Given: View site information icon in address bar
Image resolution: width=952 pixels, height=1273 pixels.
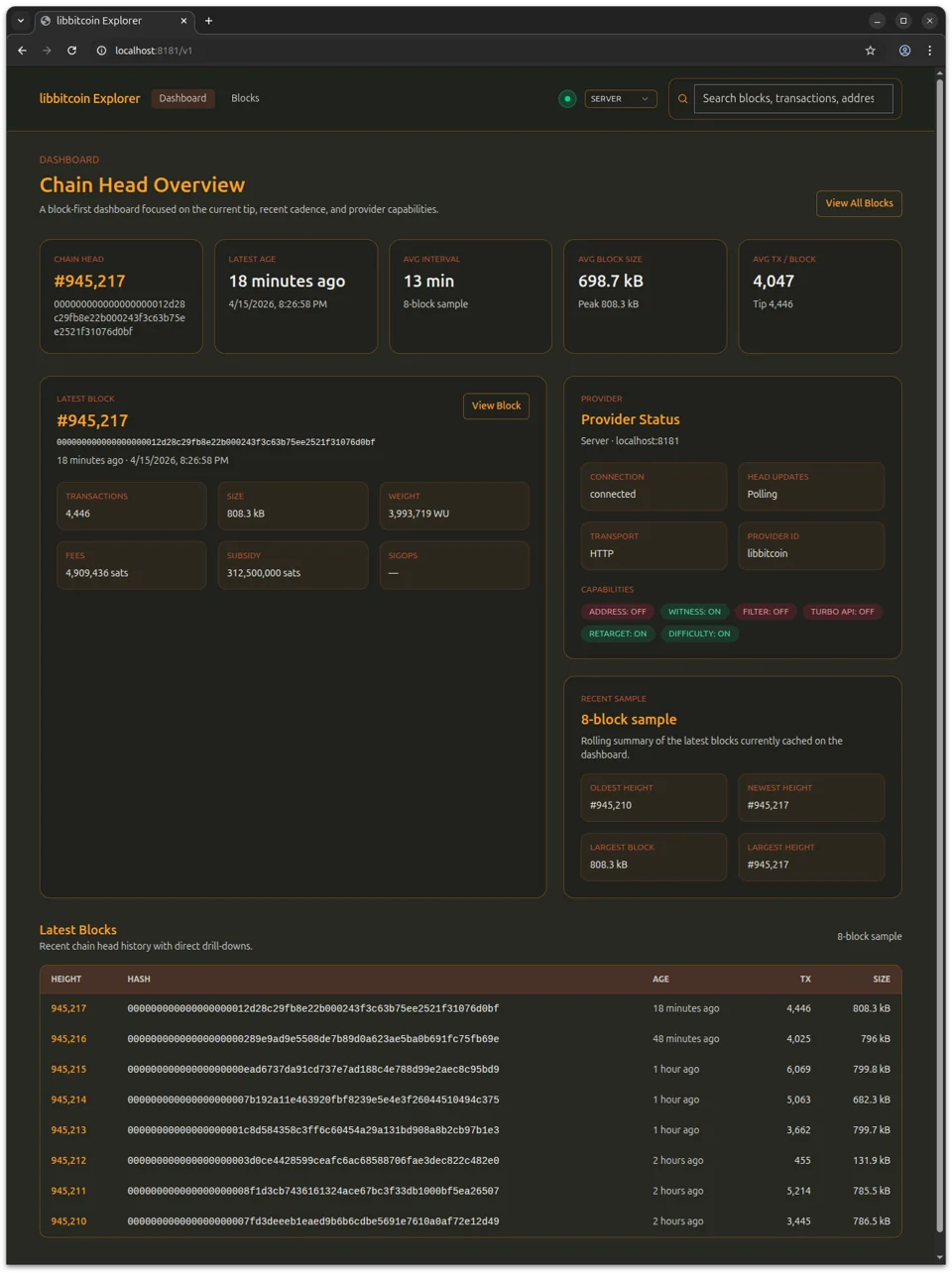Looking at the screenshot, I should [x=101, y=51].
